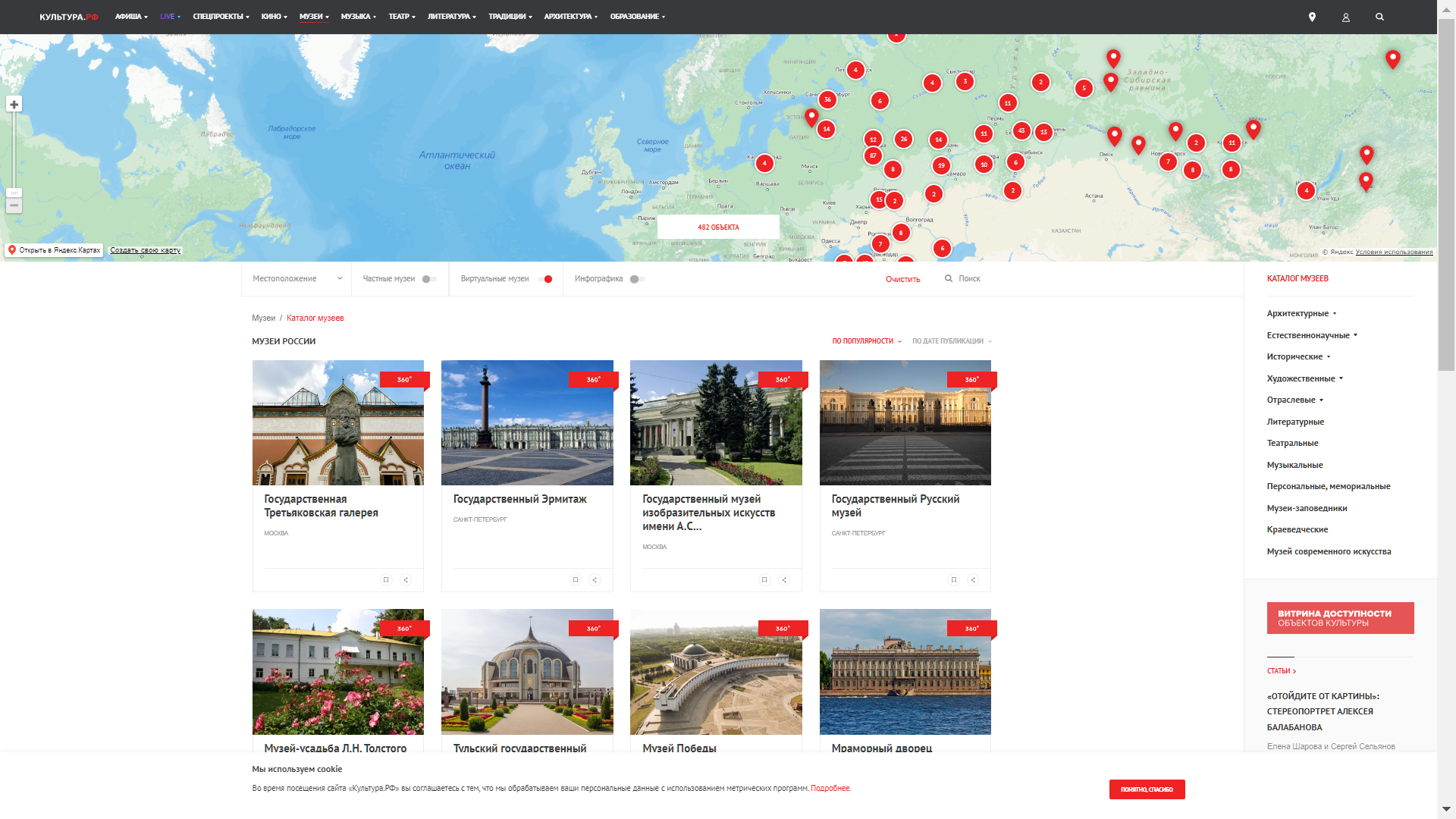Image resolution: width=1456 pixels, height=819 pixels.
Task: Click map cluster marker labeled 26
Action: pyautogui.click(x=903, y=139)
